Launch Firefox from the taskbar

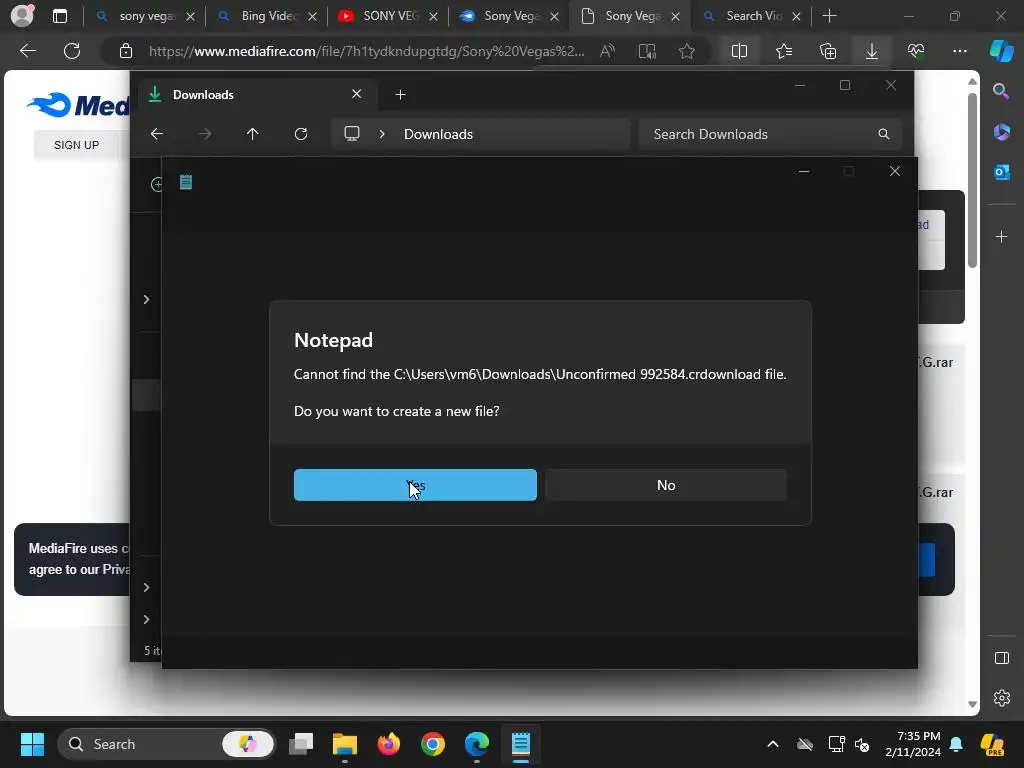pos(389,744)
